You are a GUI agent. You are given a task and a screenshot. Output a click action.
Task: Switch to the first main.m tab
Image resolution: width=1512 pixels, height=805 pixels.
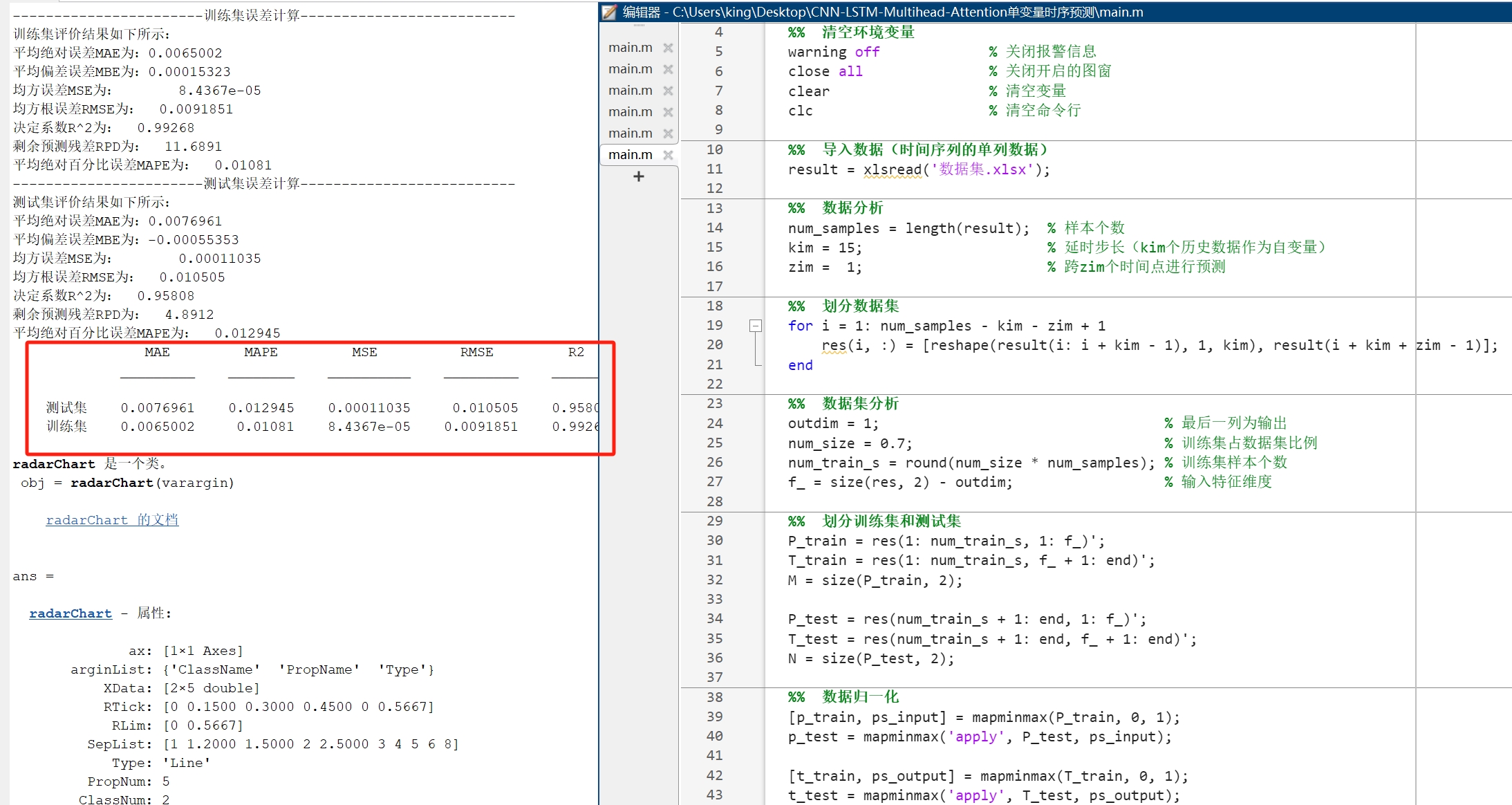(630, 48)
